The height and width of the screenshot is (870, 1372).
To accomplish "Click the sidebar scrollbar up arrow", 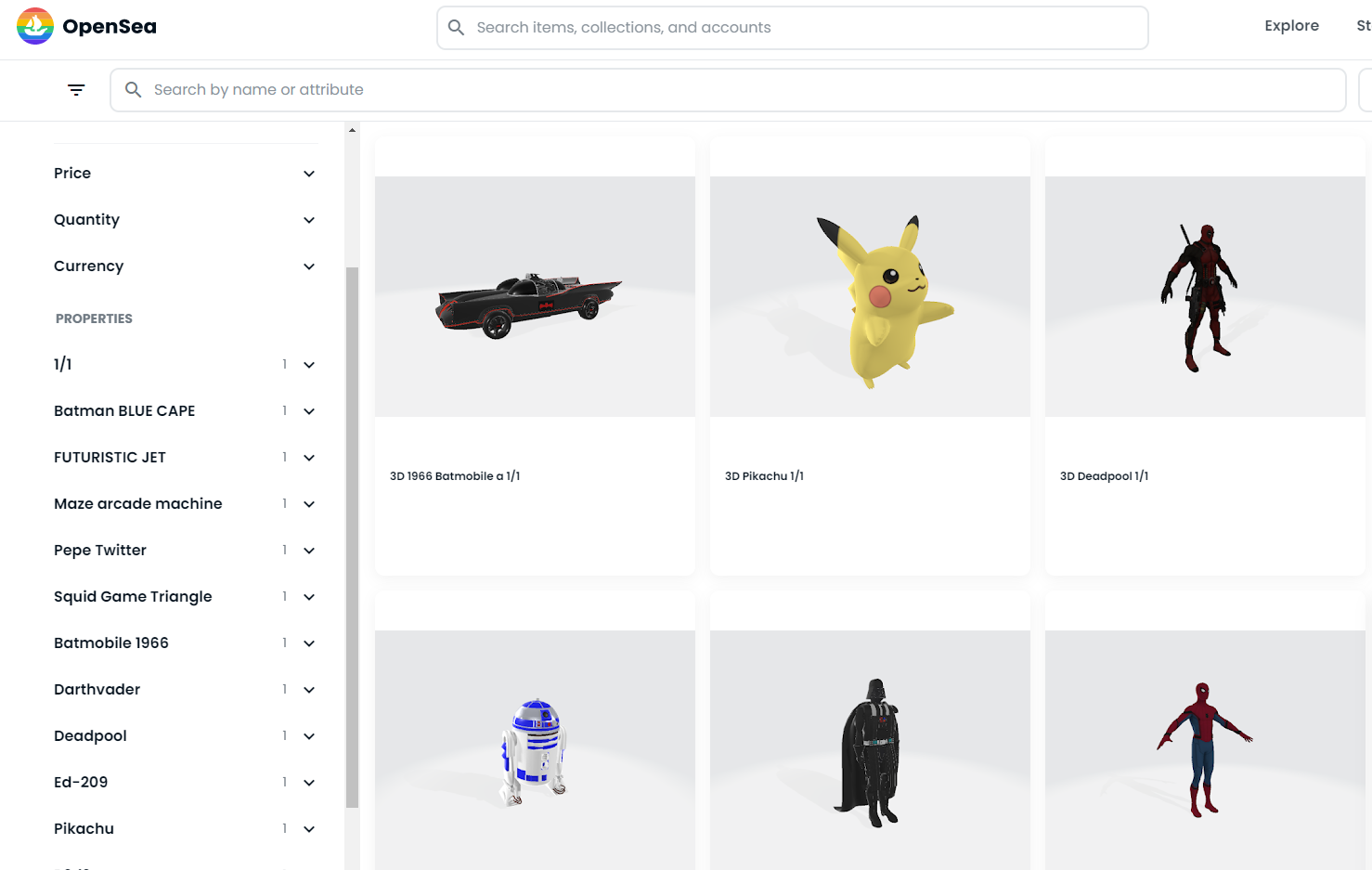I will coord(352,130).
